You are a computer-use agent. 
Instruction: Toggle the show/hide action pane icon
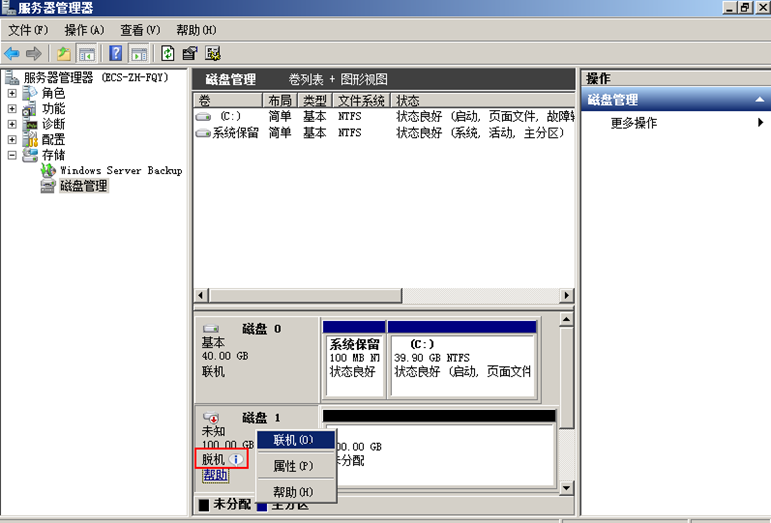(139, 53)
